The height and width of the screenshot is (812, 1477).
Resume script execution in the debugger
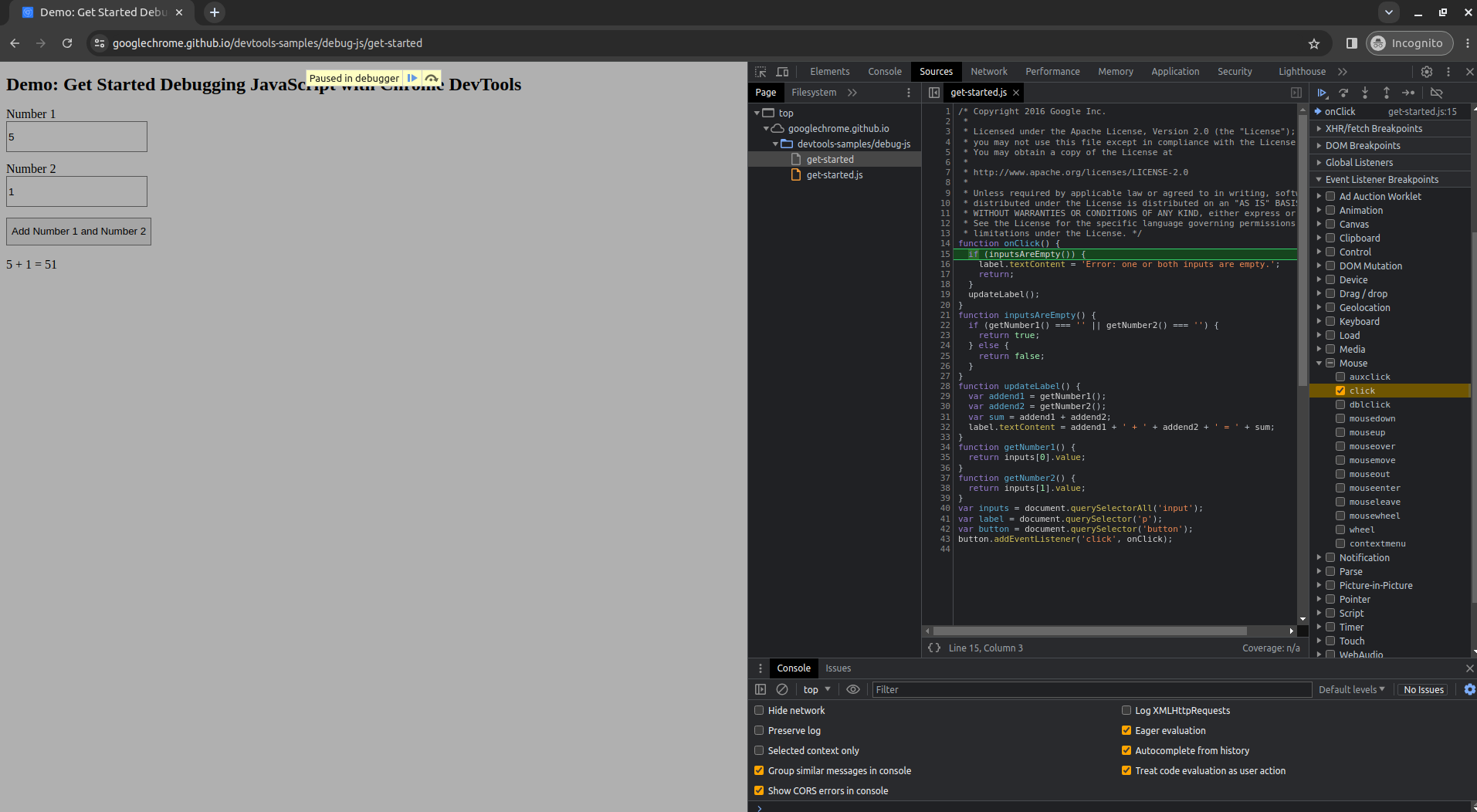tap(1322, 93)
